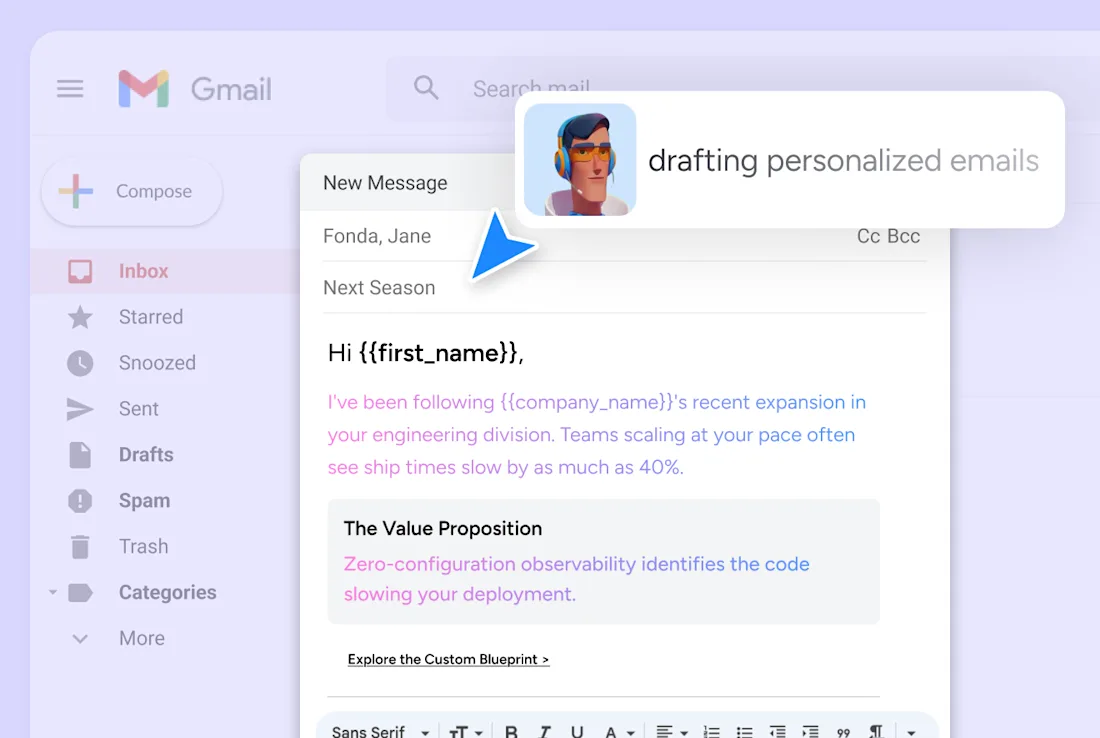Click the Spam warning icon
This screenshot has width=1100, height=738.
(x=80, y=501)
